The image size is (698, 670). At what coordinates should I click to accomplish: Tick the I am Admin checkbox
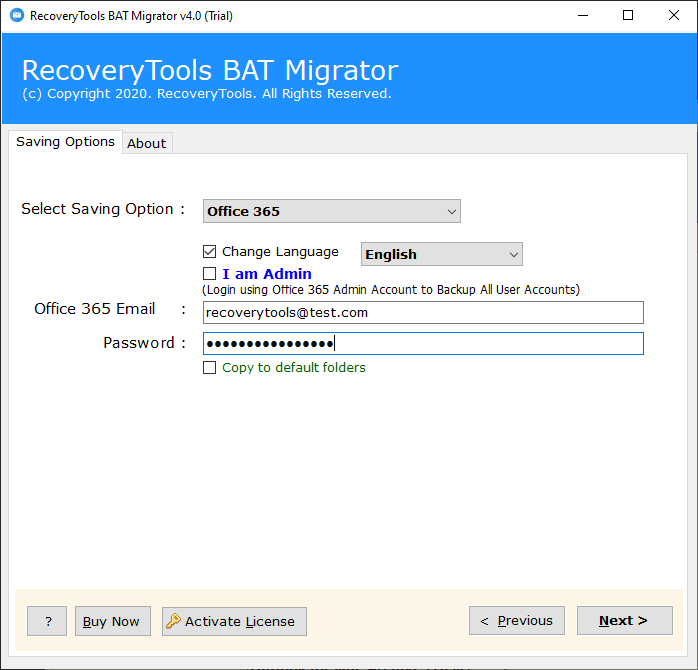[x=209, y=273]
